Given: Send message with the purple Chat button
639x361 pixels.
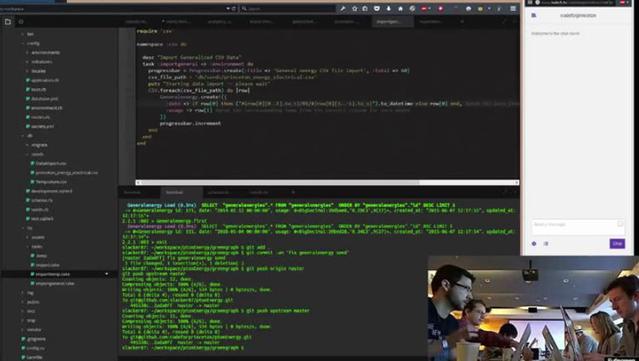Looking at the screenshot, I should [617, 244].
